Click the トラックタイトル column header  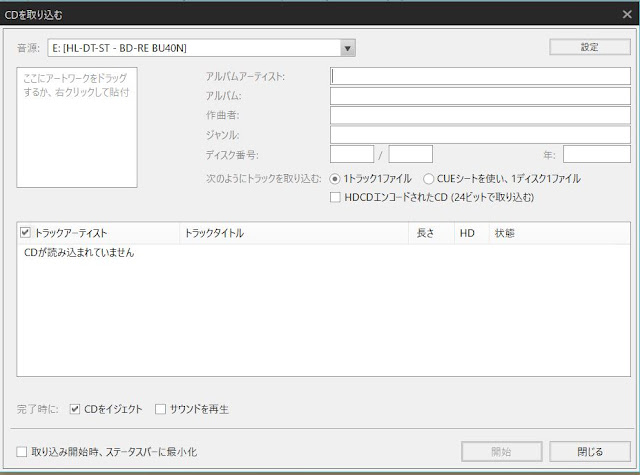coord(294,233)
